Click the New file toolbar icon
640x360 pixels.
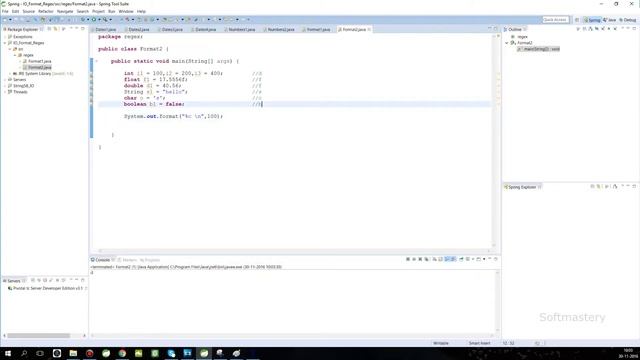click(5, 20)
